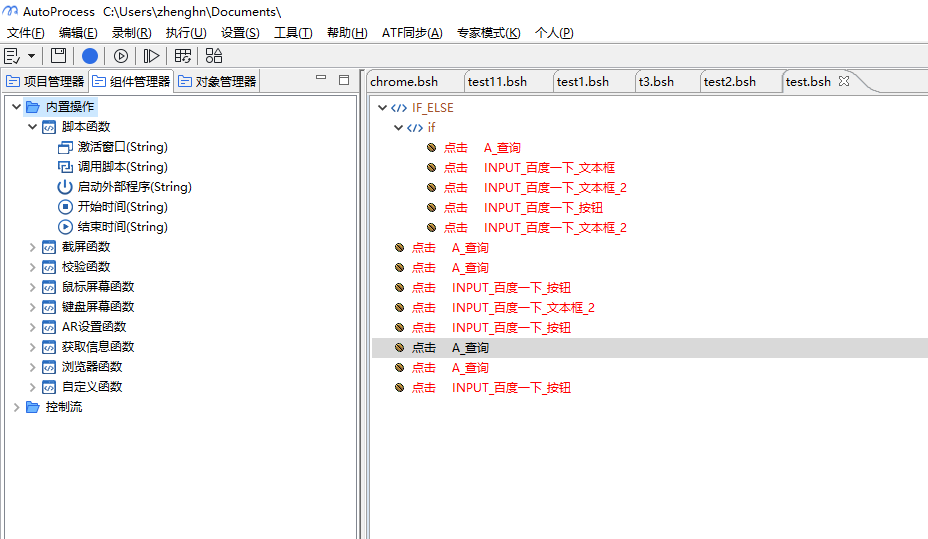Click the save disk icon in toolbar
928x539 pixels.
click(59, 56)
